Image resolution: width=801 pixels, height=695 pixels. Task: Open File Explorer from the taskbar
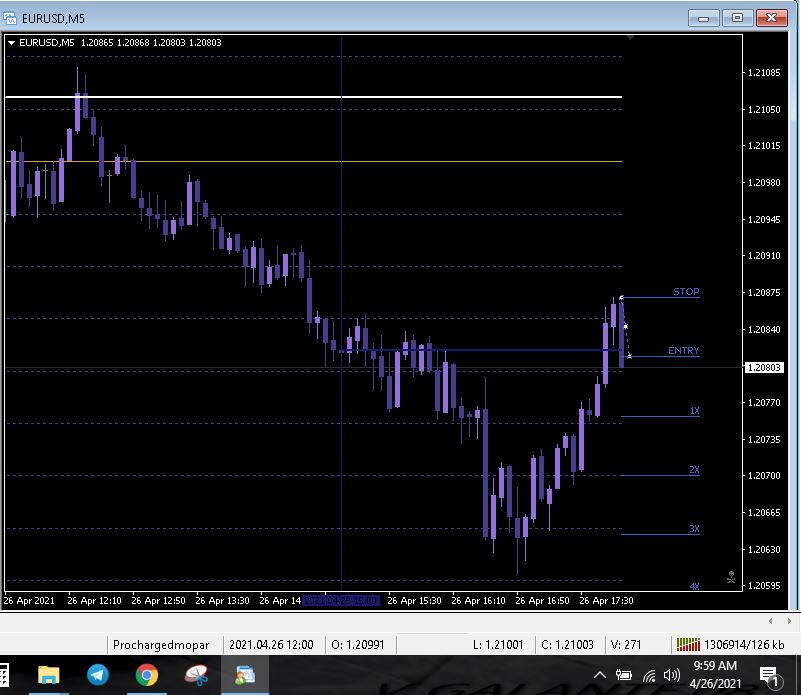click(49, 676)
